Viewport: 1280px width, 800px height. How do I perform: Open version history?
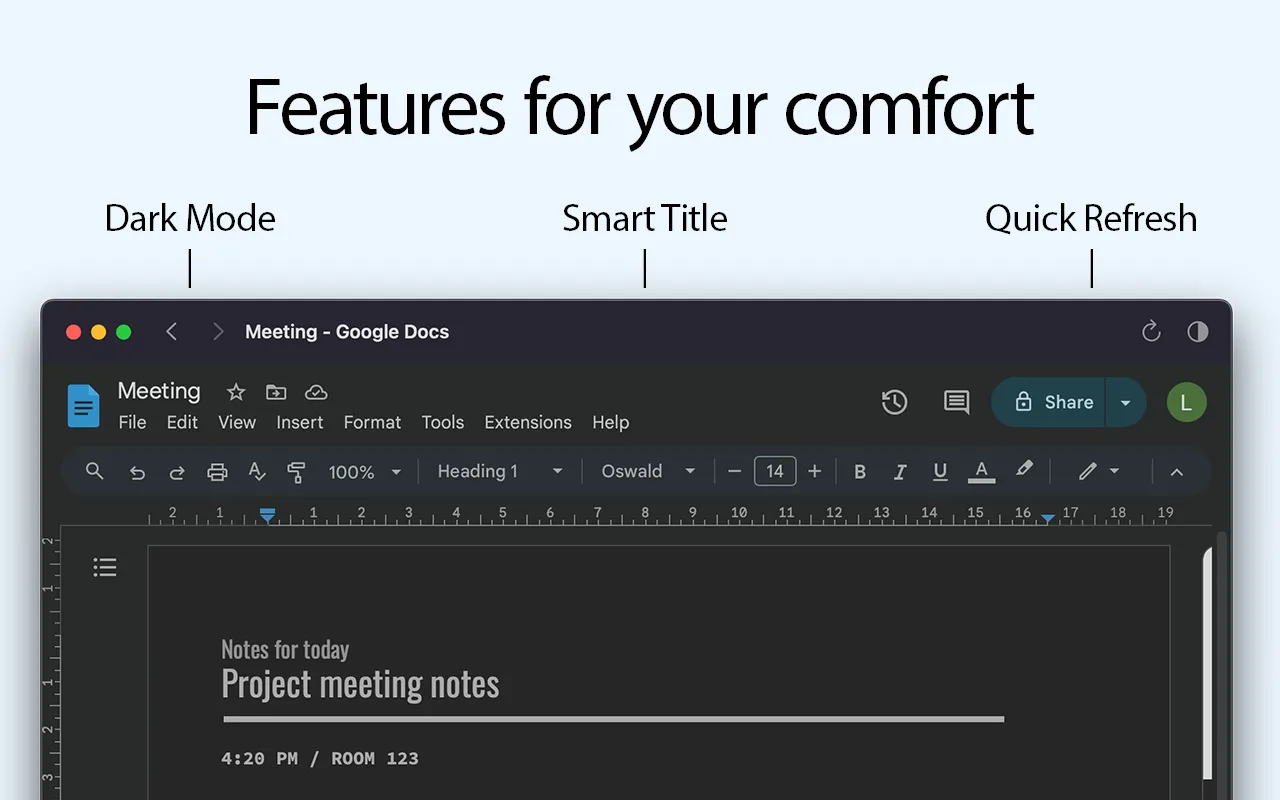[894, 402]
